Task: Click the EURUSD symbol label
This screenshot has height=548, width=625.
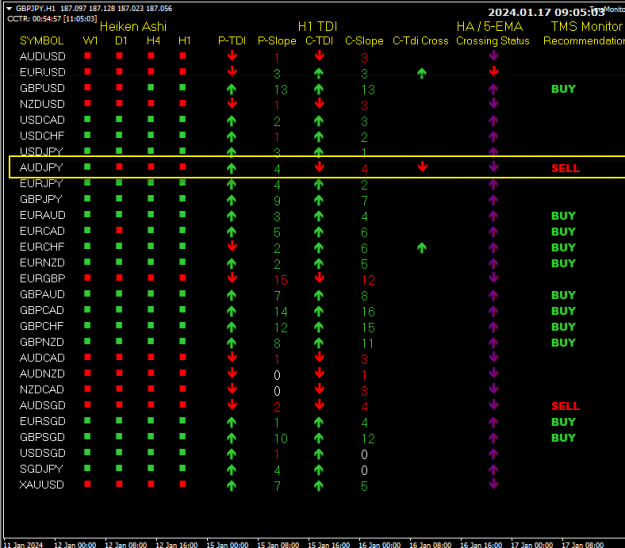Action: coord(42,73)
